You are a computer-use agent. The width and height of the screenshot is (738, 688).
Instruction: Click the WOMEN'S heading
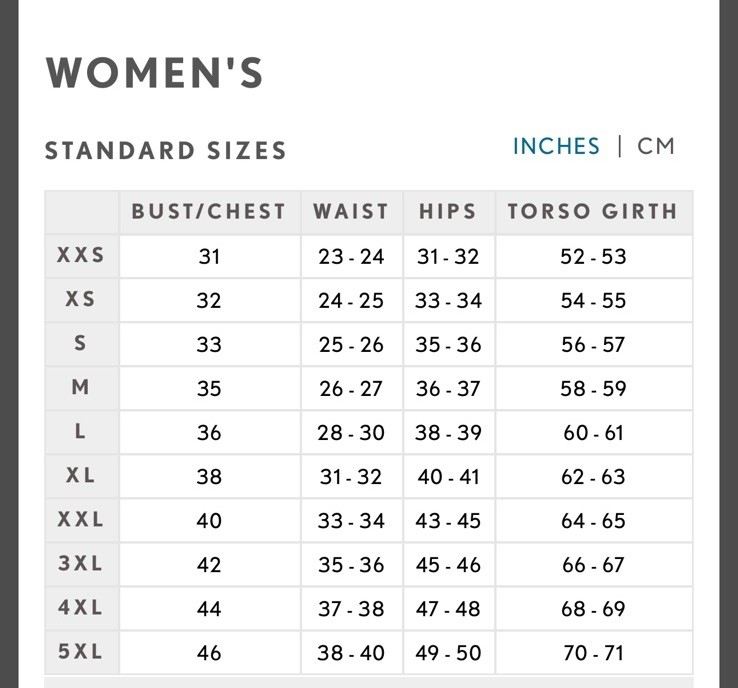tap(154, 73)
